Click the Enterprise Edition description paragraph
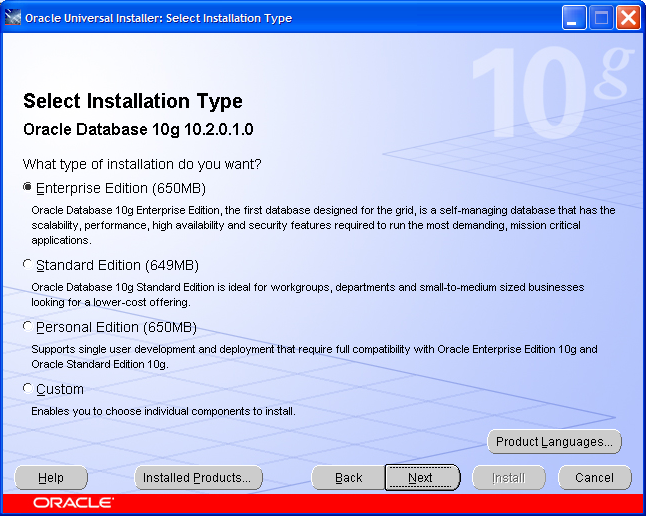This screenshot has height=516, width=646. (x=323, y=225)
